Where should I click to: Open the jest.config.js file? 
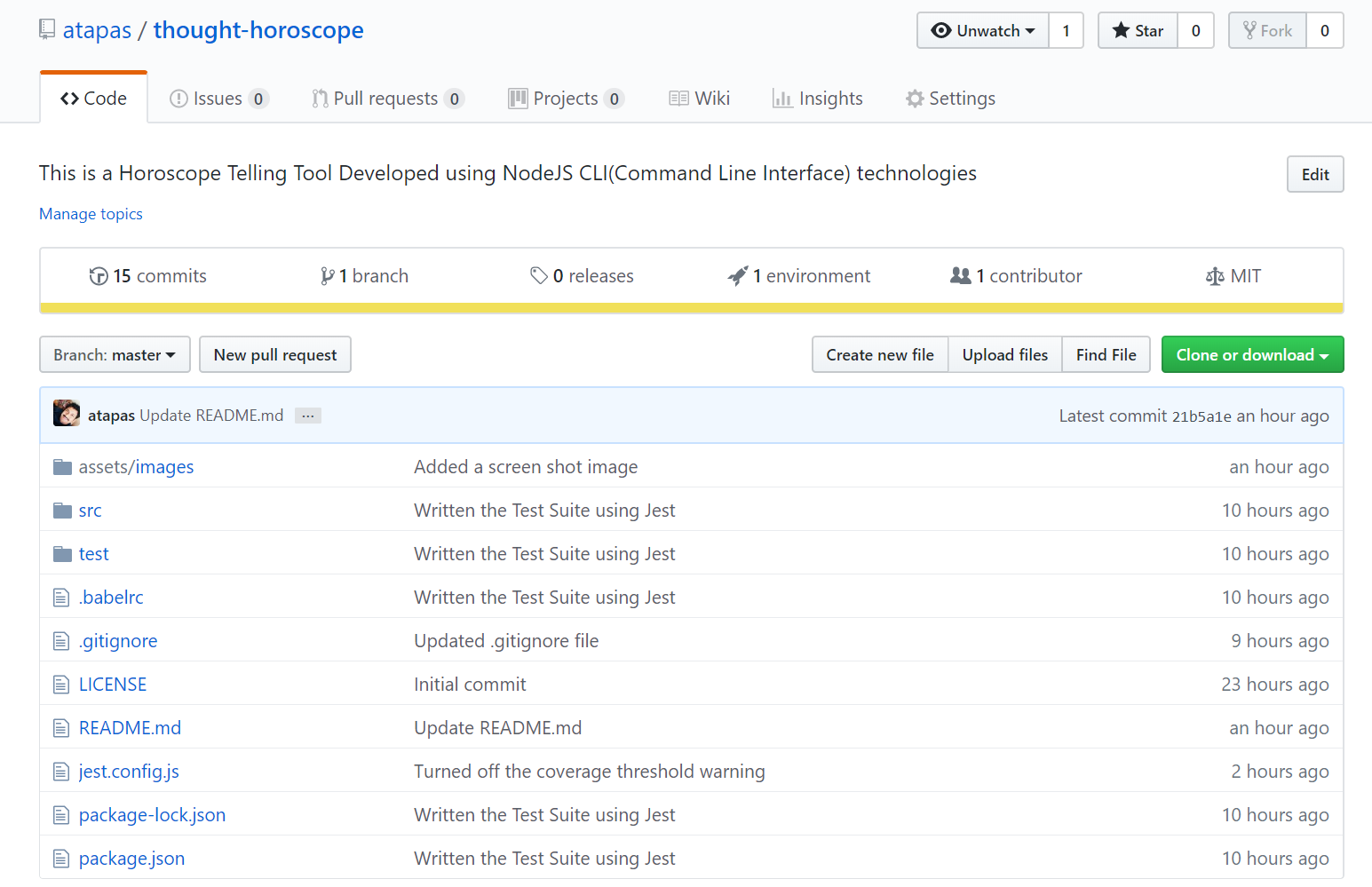(129, 772)
